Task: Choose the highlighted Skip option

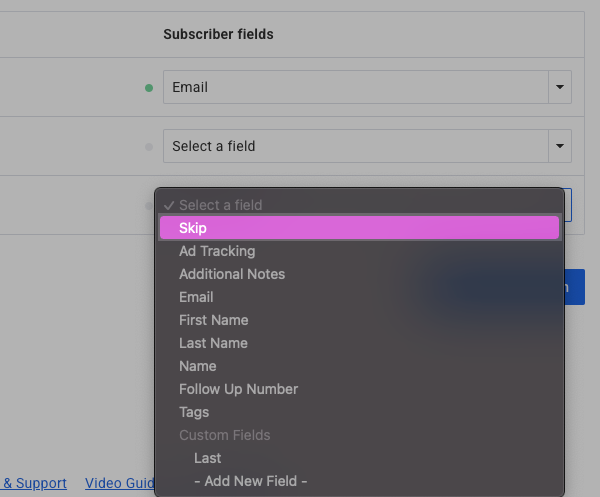Action: (x=358, y=228)
